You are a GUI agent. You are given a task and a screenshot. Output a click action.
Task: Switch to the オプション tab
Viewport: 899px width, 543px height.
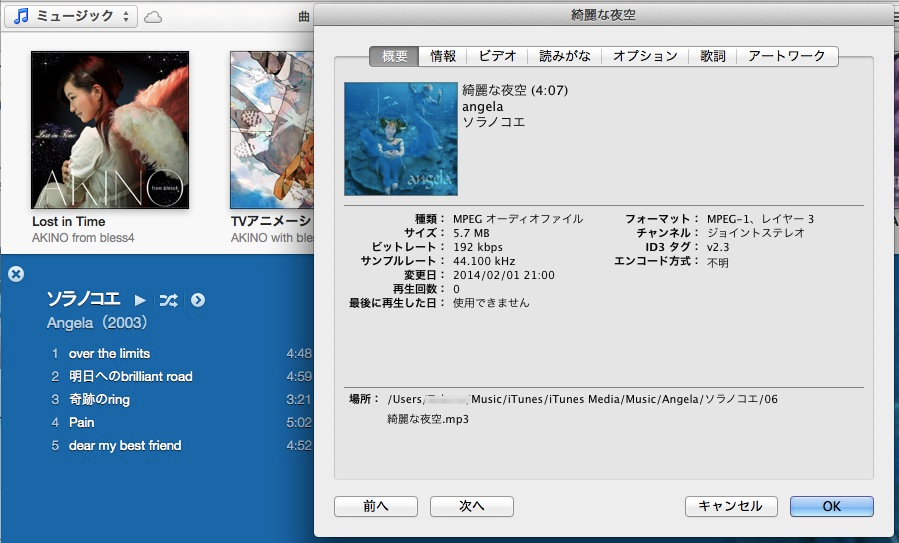click(645, 56)
